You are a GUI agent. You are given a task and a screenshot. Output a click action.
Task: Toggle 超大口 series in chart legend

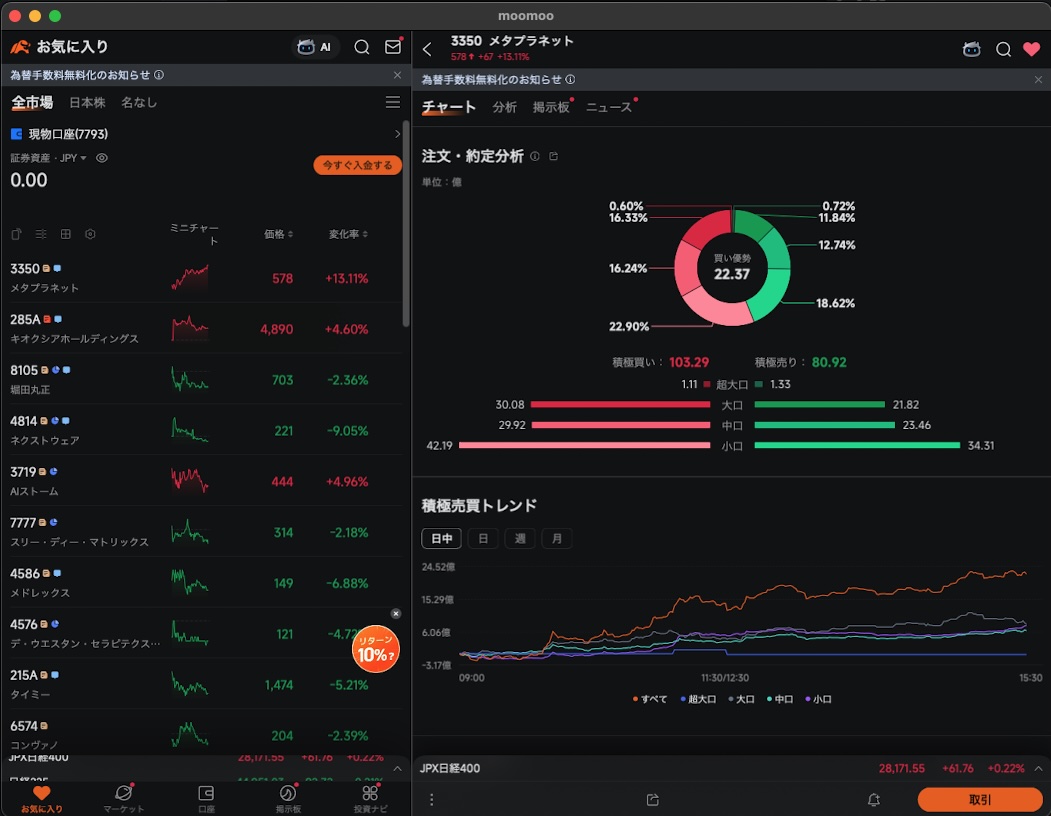[x=698, y=699]
